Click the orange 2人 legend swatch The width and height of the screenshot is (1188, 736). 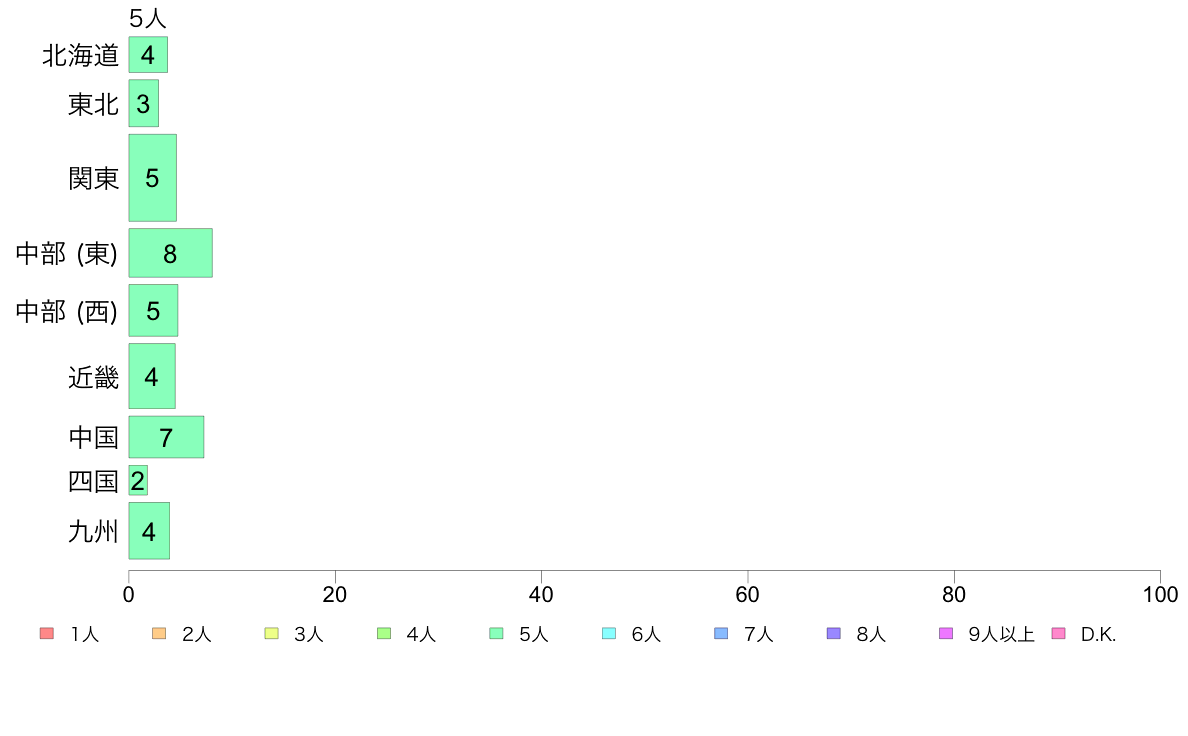[x=159, y=634]
